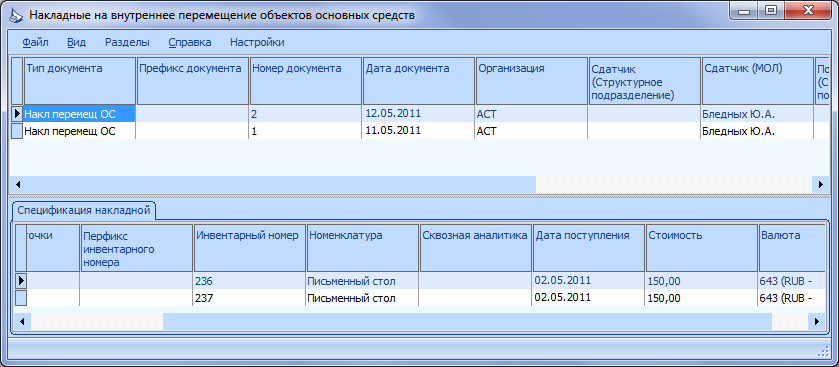
Task: Maximize the Накладные window
Action: click(x=771, y=11)
